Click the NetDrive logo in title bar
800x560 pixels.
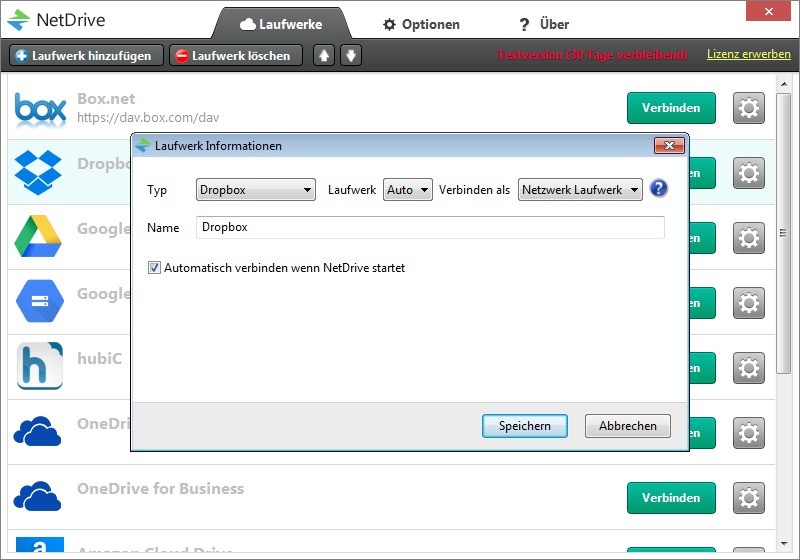coord(18,20)
